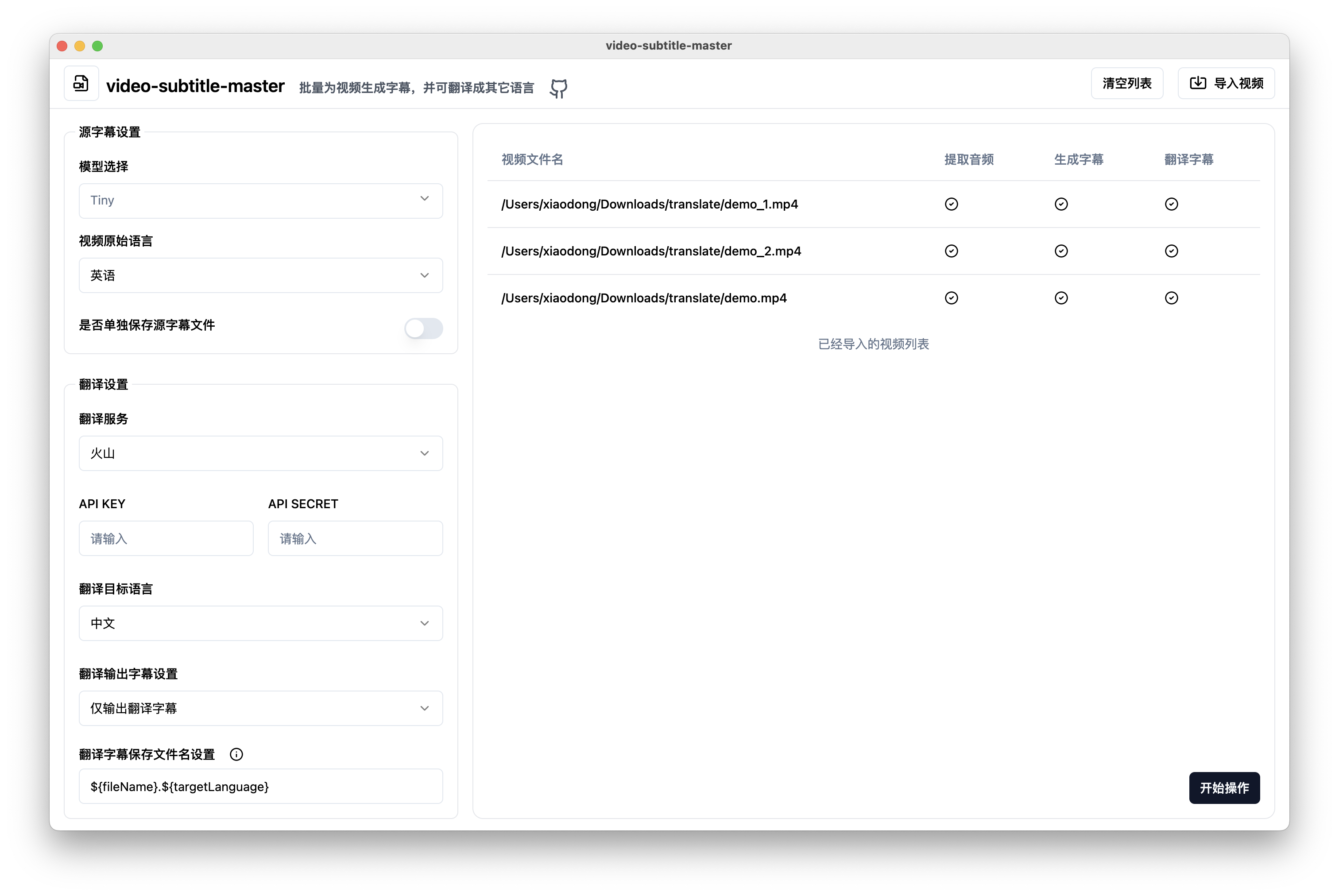This screenshot has height=896, width=1339.
Task: Click the 提取音频 column header
Action: [969, 159]
